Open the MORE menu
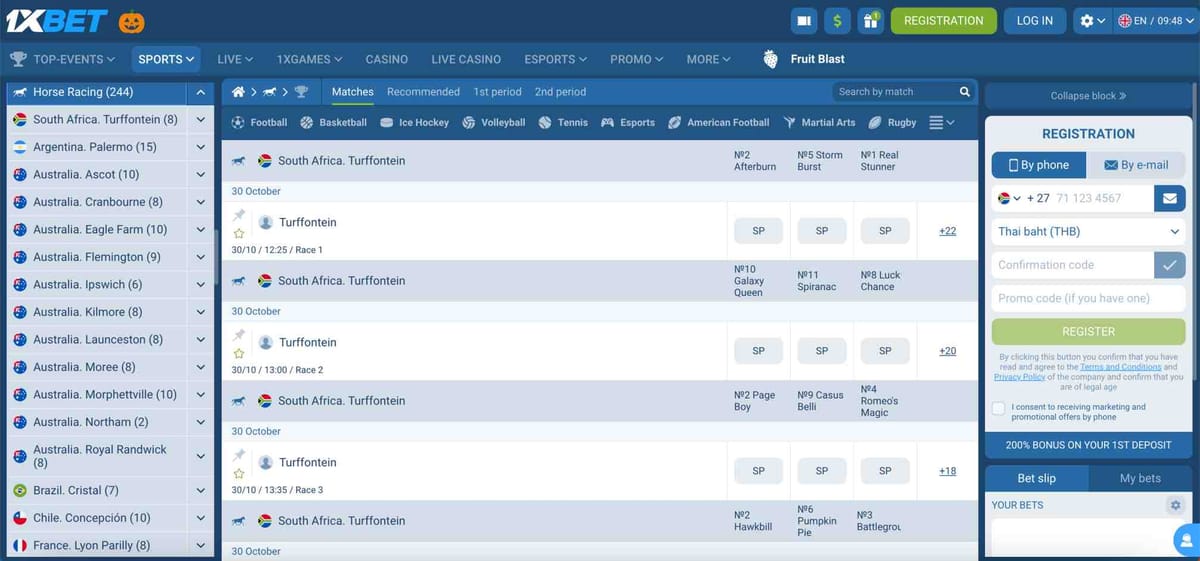The image size is (1200, 561). pos(709,59)
